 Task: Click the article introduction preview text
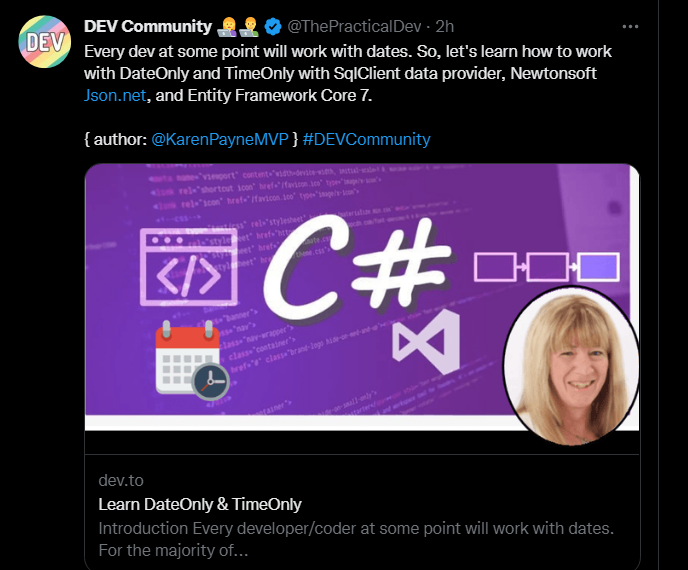pyautogui.click(x=356, y=539)
